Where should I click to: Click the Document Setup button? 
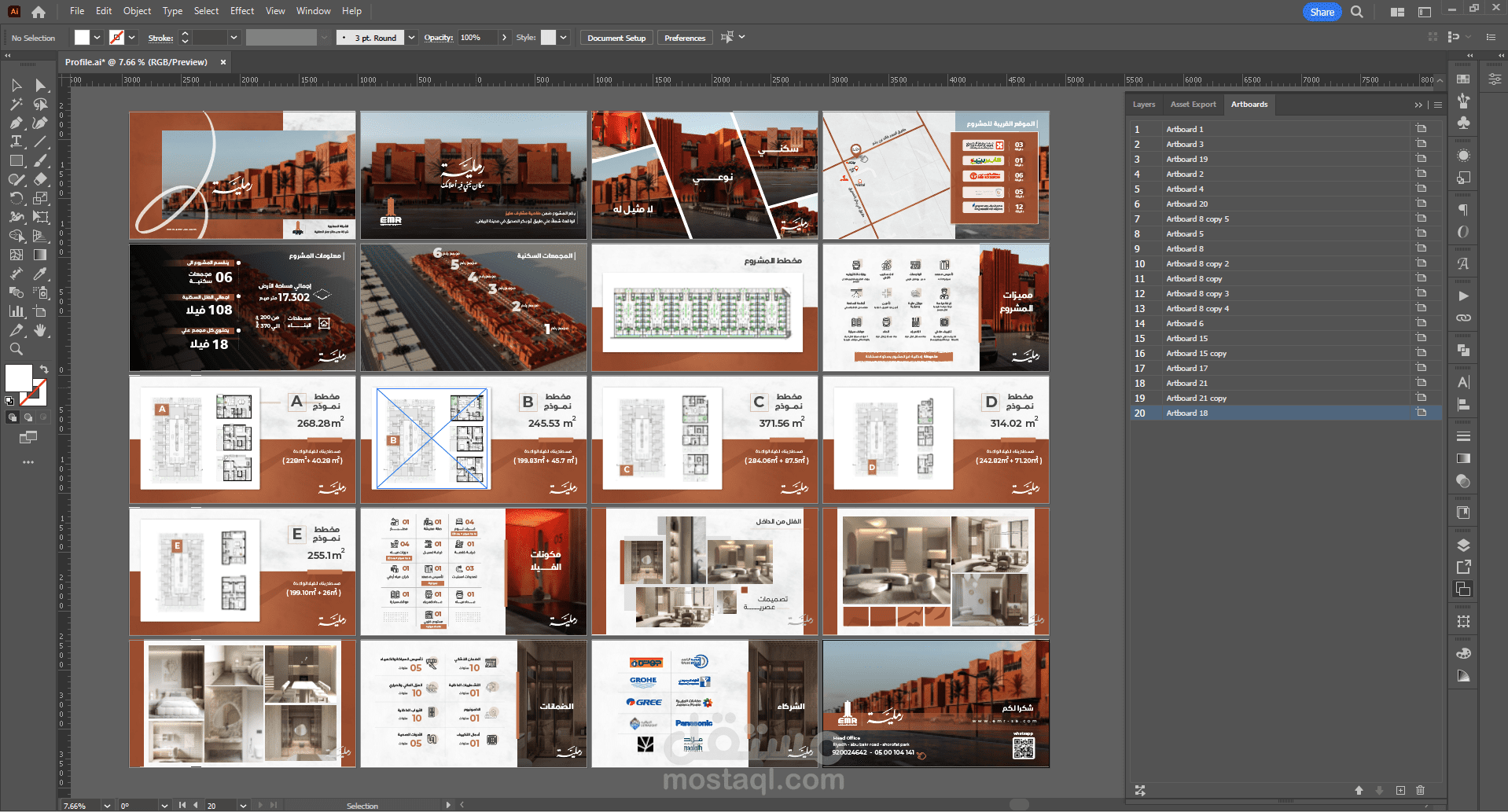tap(616, 38)
